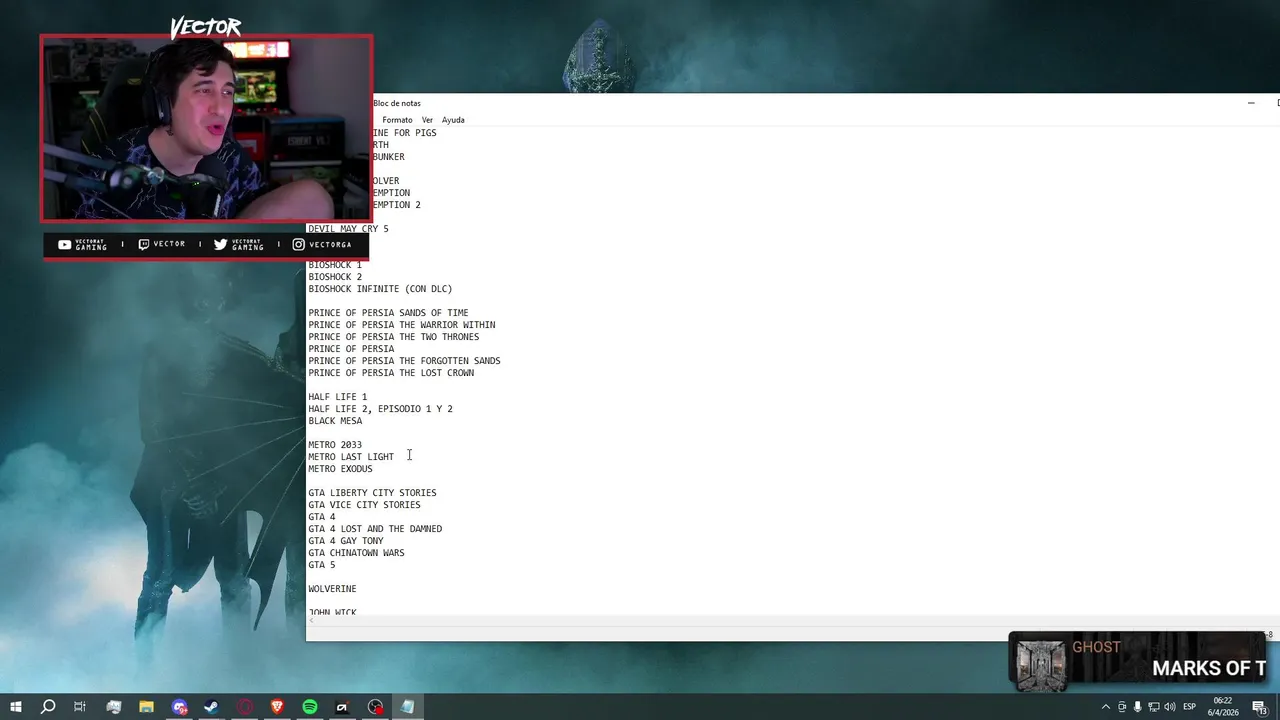
Task: Open File Explorer from the taskbar
Action: click(x=146, y=707)
